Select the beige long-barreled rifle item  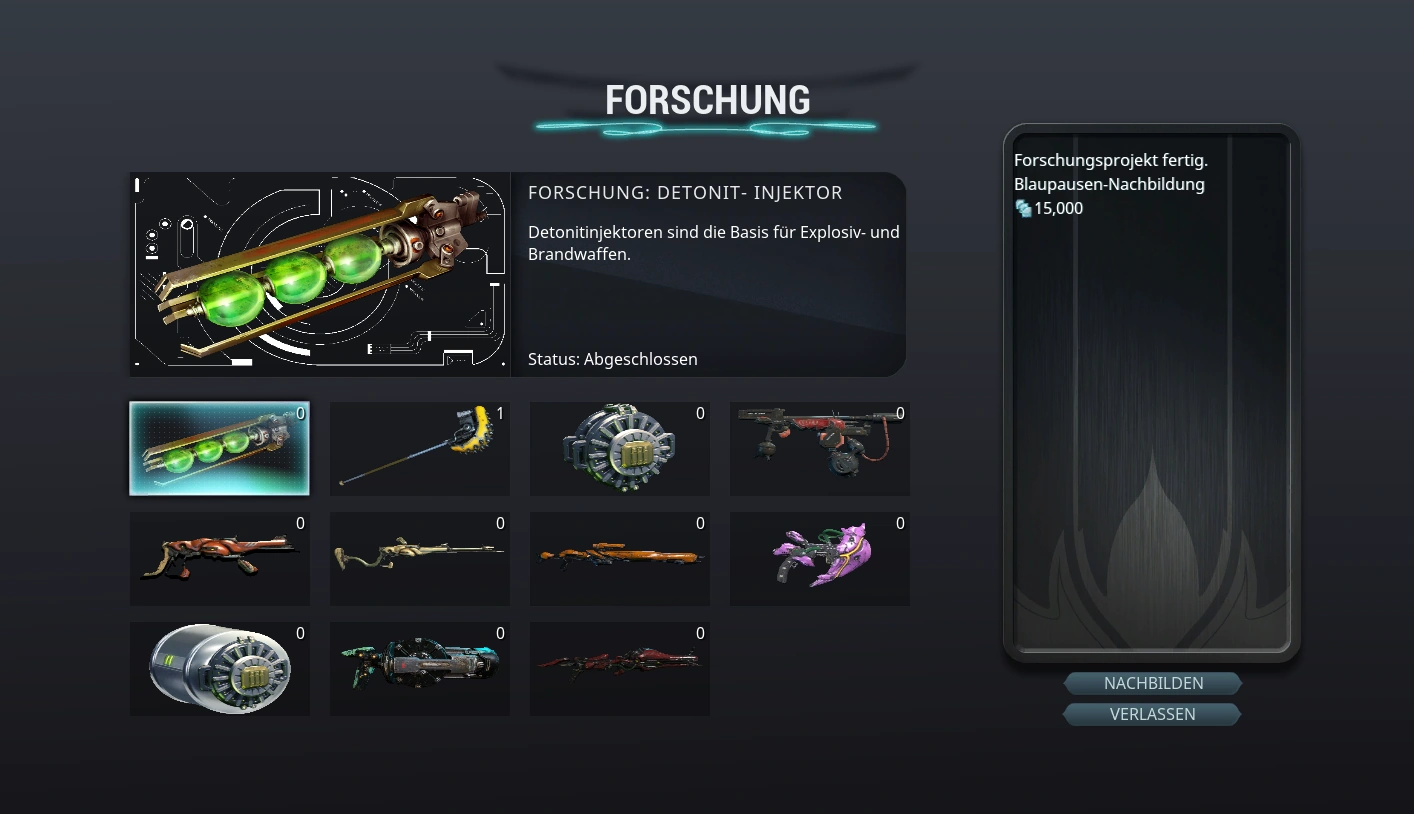(x=420, y=559)
